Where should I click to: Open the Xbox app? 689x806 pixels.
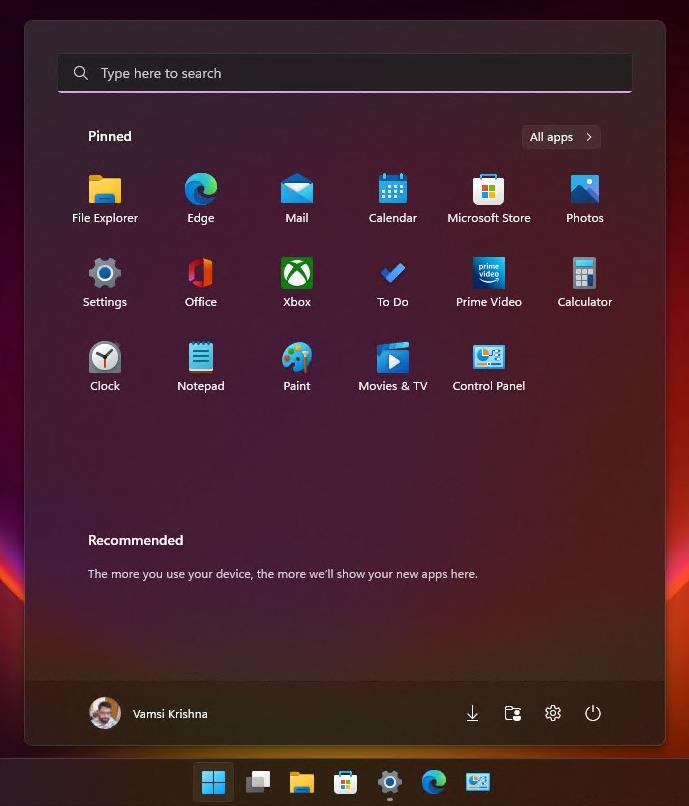(297, 283)
